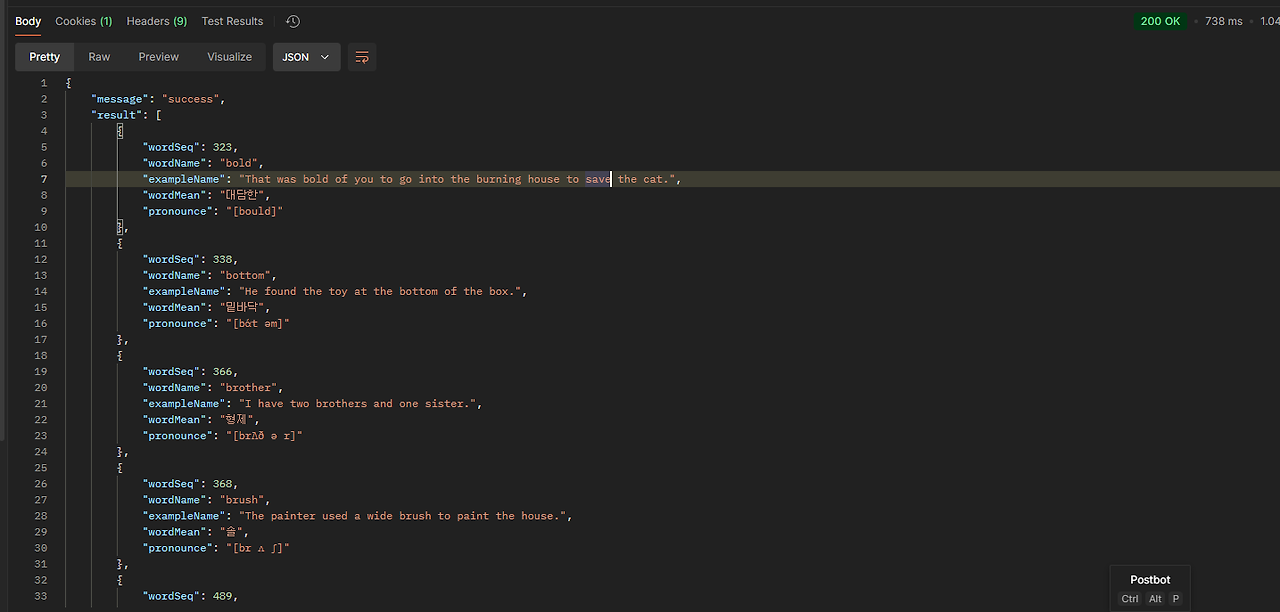The height and width of the screenshot is (612, 1280).
Task: Open the Headers tab showing 9 headers
Action: click(156, 20)
